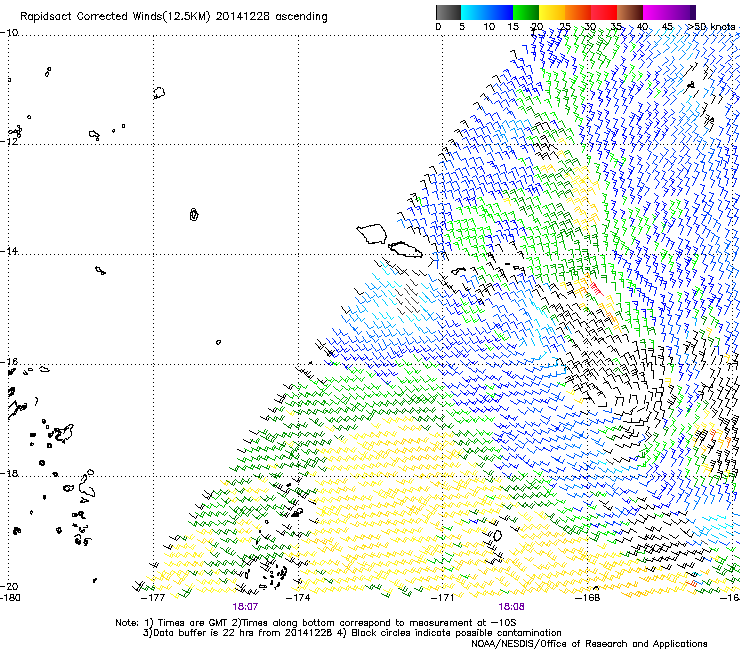The width and height of the screenshot is (740, 650).
Task: Click the map title 'Rapidsact Corrected Winds(12.5KM)'
Action: tap(115, 17)
